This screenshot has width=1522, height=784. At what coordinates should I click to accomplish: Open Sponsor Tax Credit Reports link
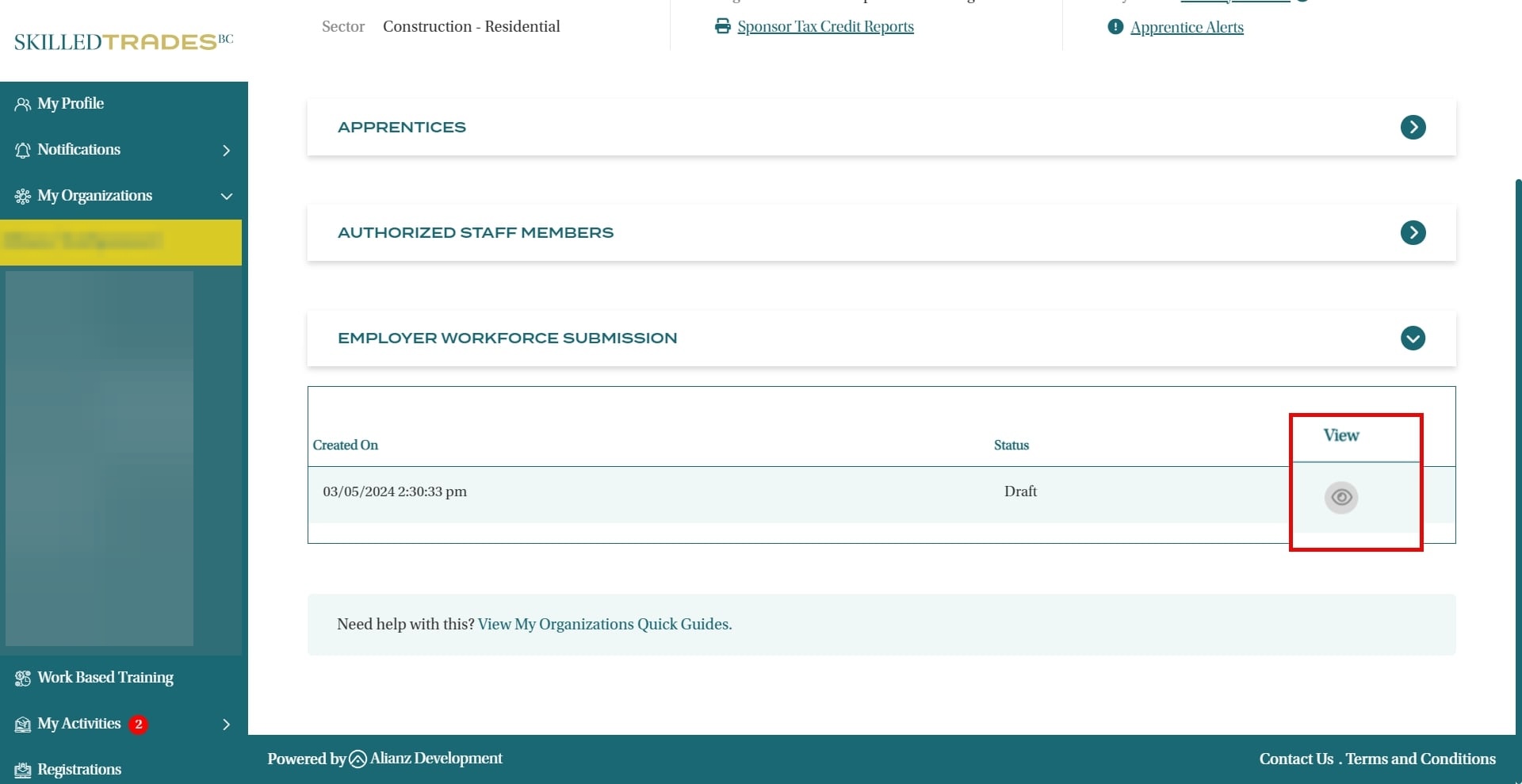point(825,26)
